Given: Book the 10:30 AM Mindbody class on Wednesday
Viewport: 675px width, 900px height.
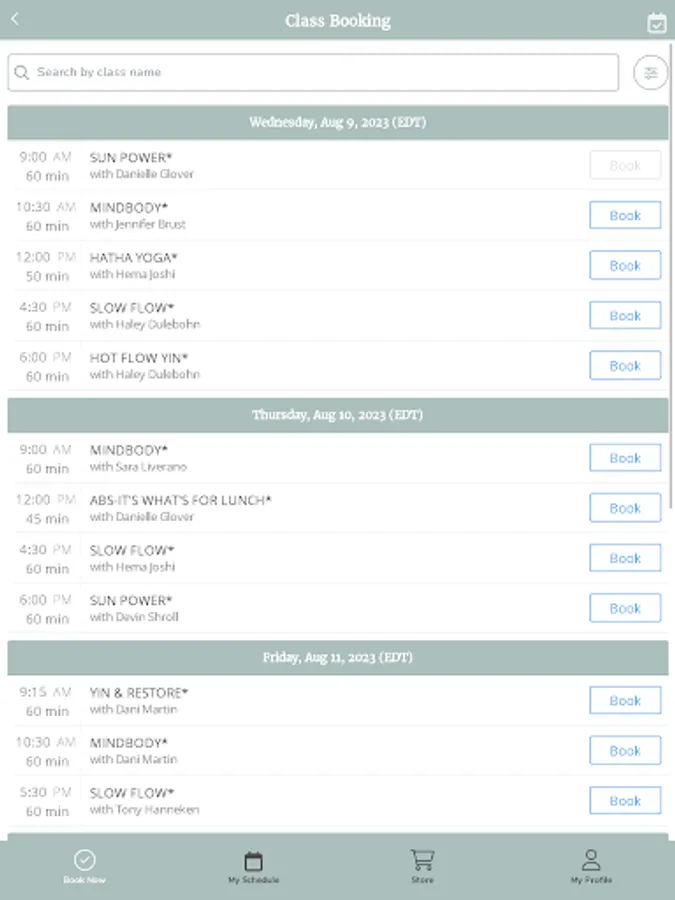Looking at the screenshot, I should (625, 215).
